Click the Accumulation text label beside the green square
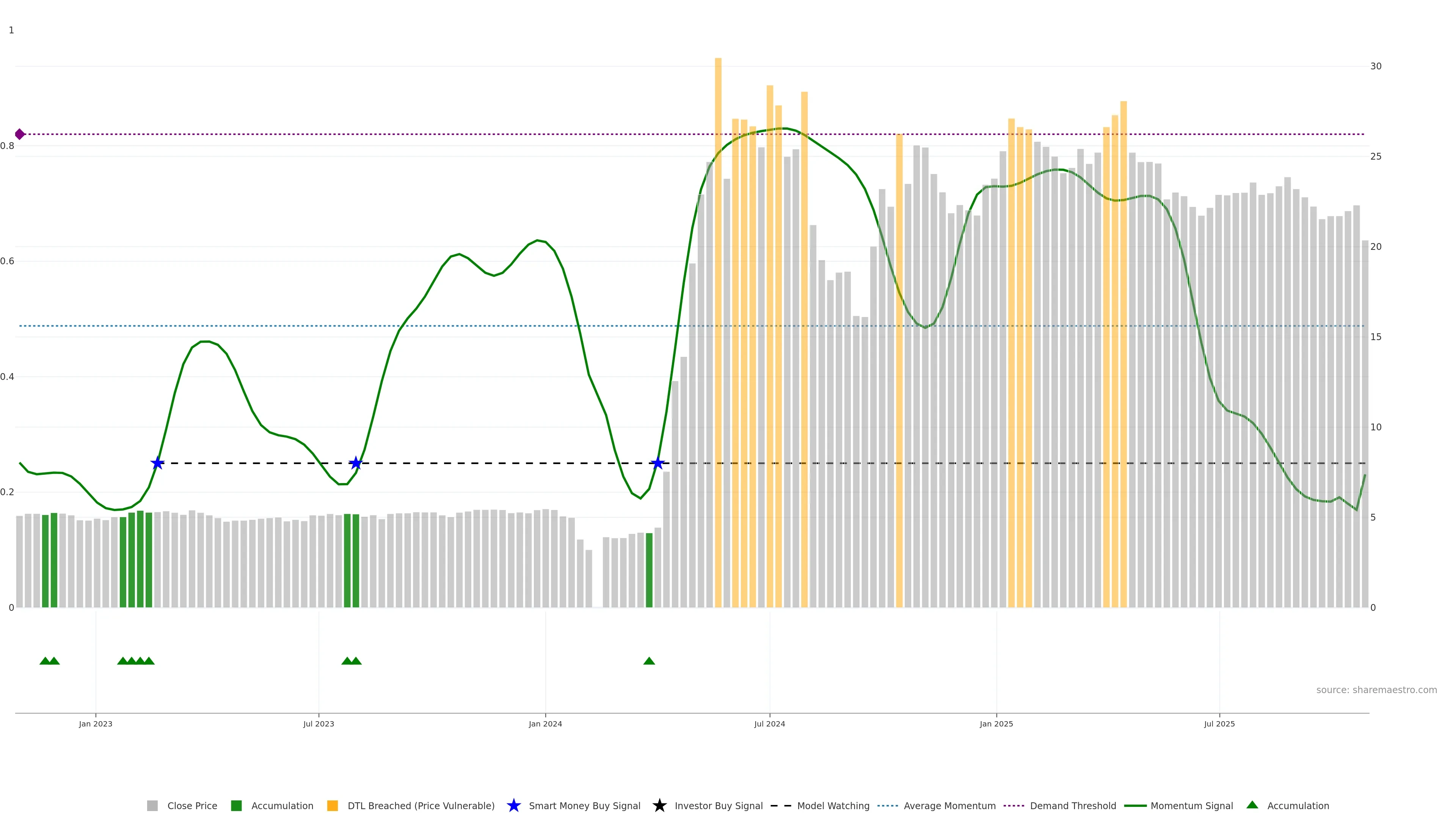Screen dimensions: 1456x819 tap(282, 805)
